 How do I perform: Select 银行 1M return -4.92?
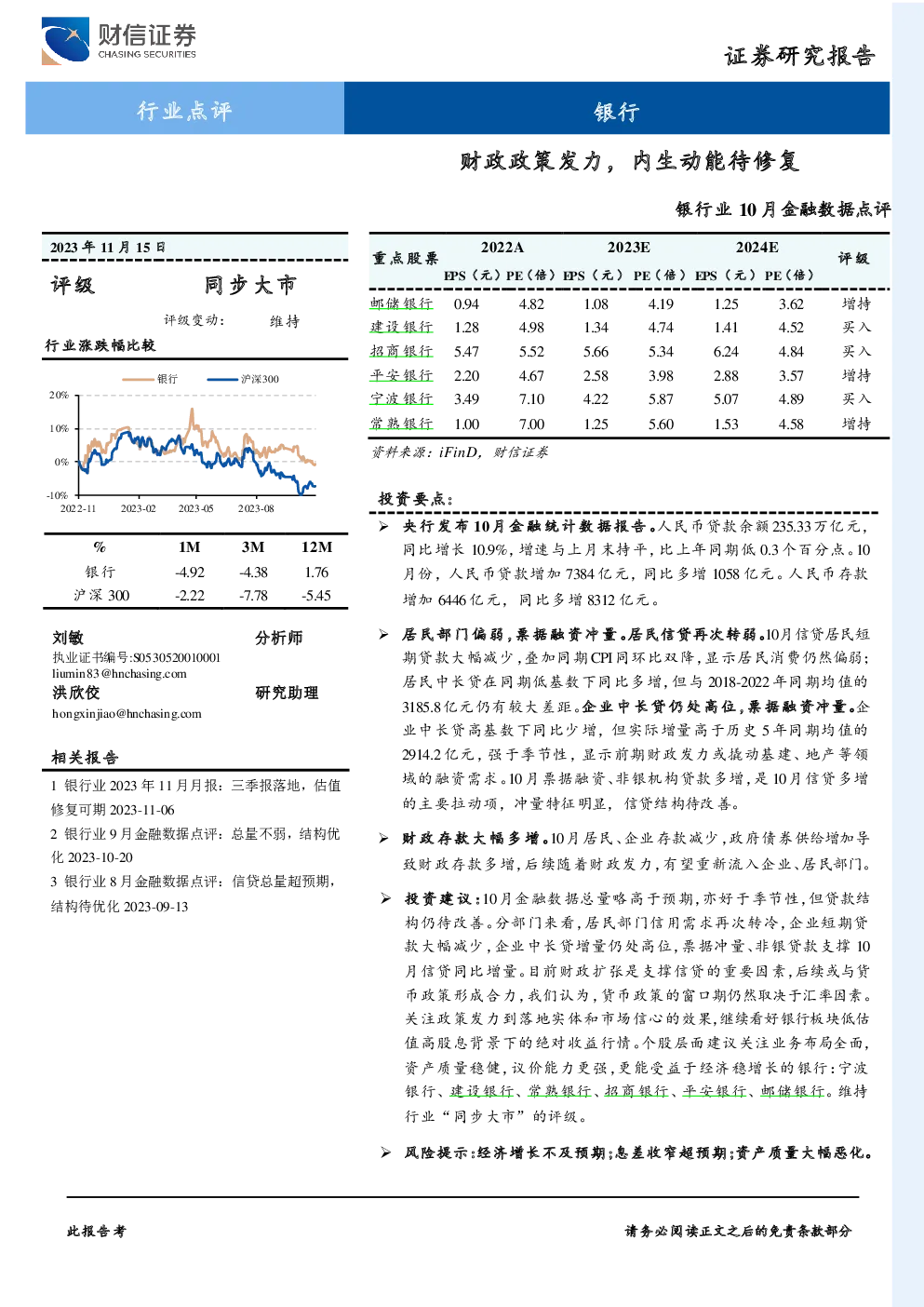(190, 573)
